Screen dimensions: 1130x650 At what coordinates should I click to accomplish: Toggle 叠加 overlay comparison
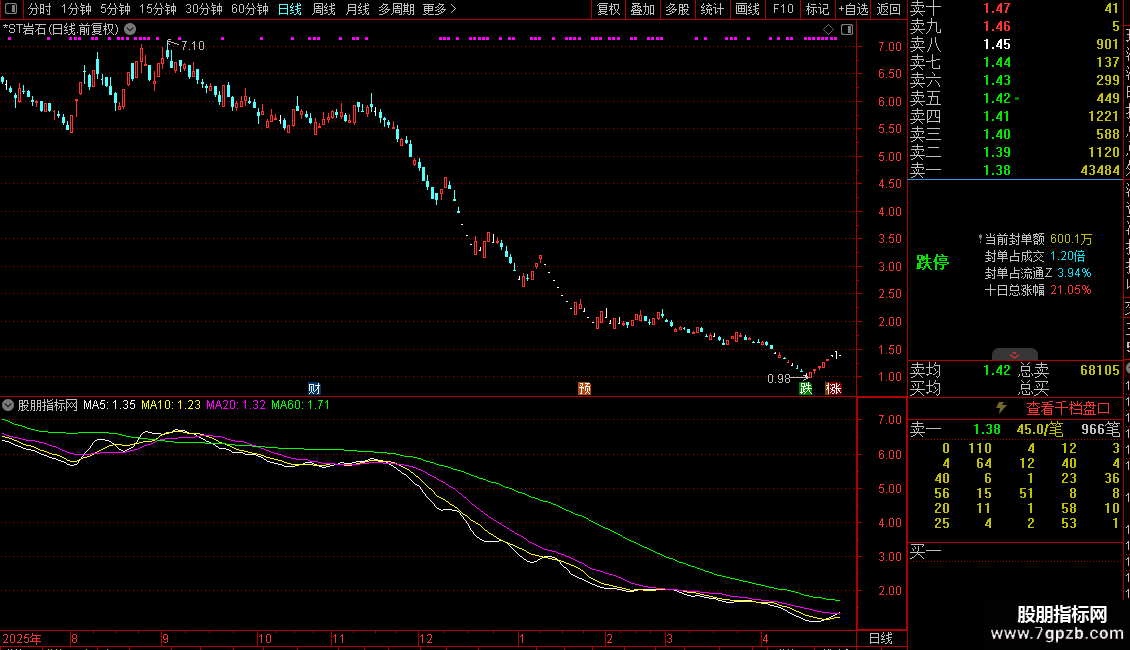643,9
